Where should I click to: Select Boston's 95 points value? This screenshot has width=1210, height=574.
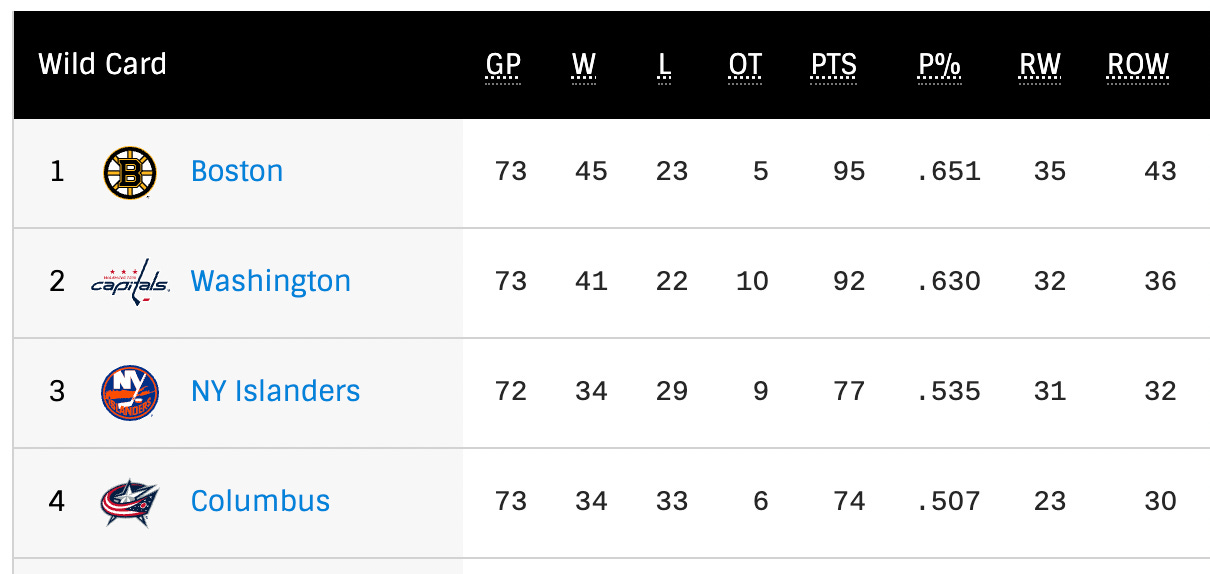coord(849,172)
